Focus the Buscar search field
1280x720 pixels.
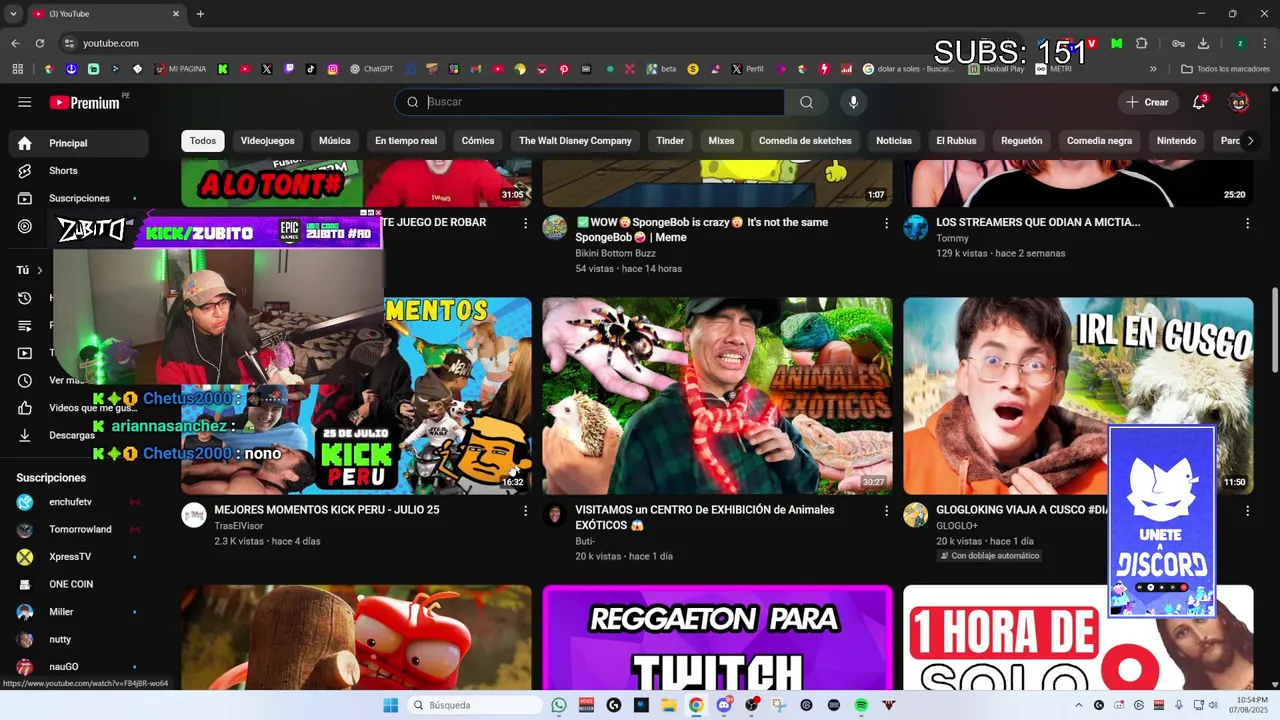pos(590,102)
